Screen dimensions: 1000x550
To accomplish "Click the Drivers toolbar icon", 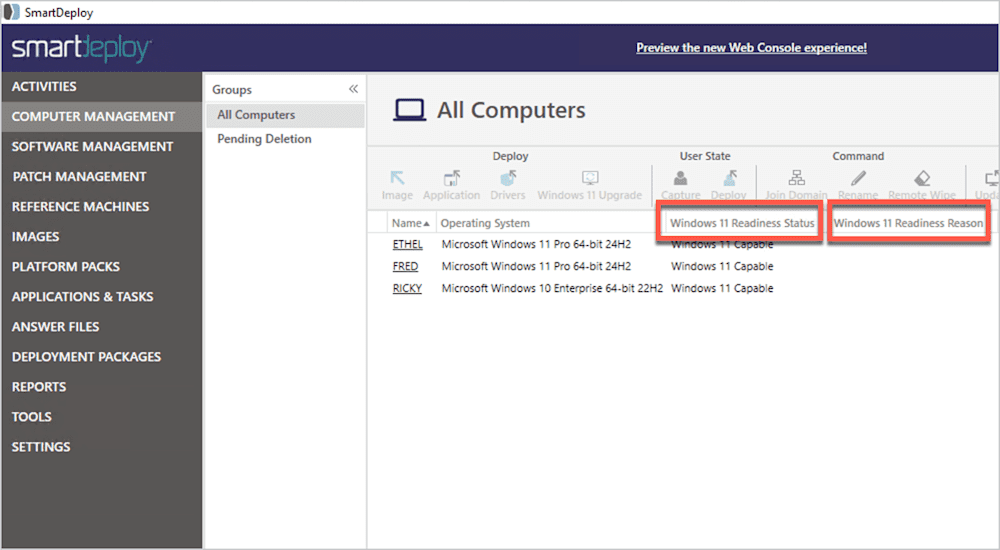I will pyautogui.click(x=508, y=178).
